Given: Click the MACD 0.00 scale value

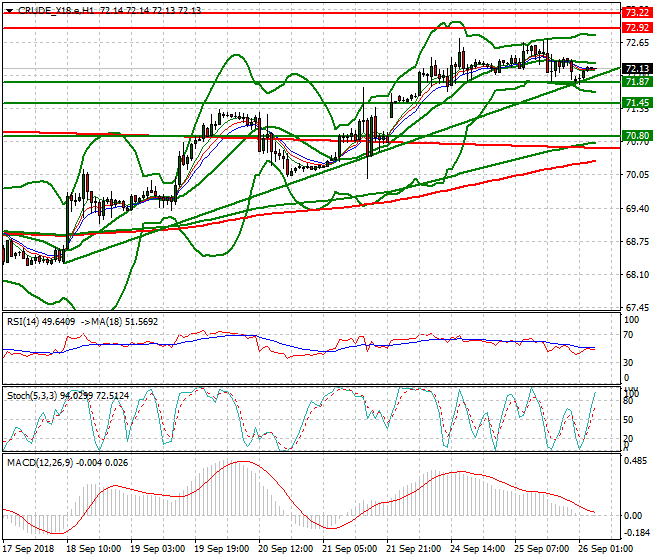Looking at the screenshot, I should click(633, 516).
